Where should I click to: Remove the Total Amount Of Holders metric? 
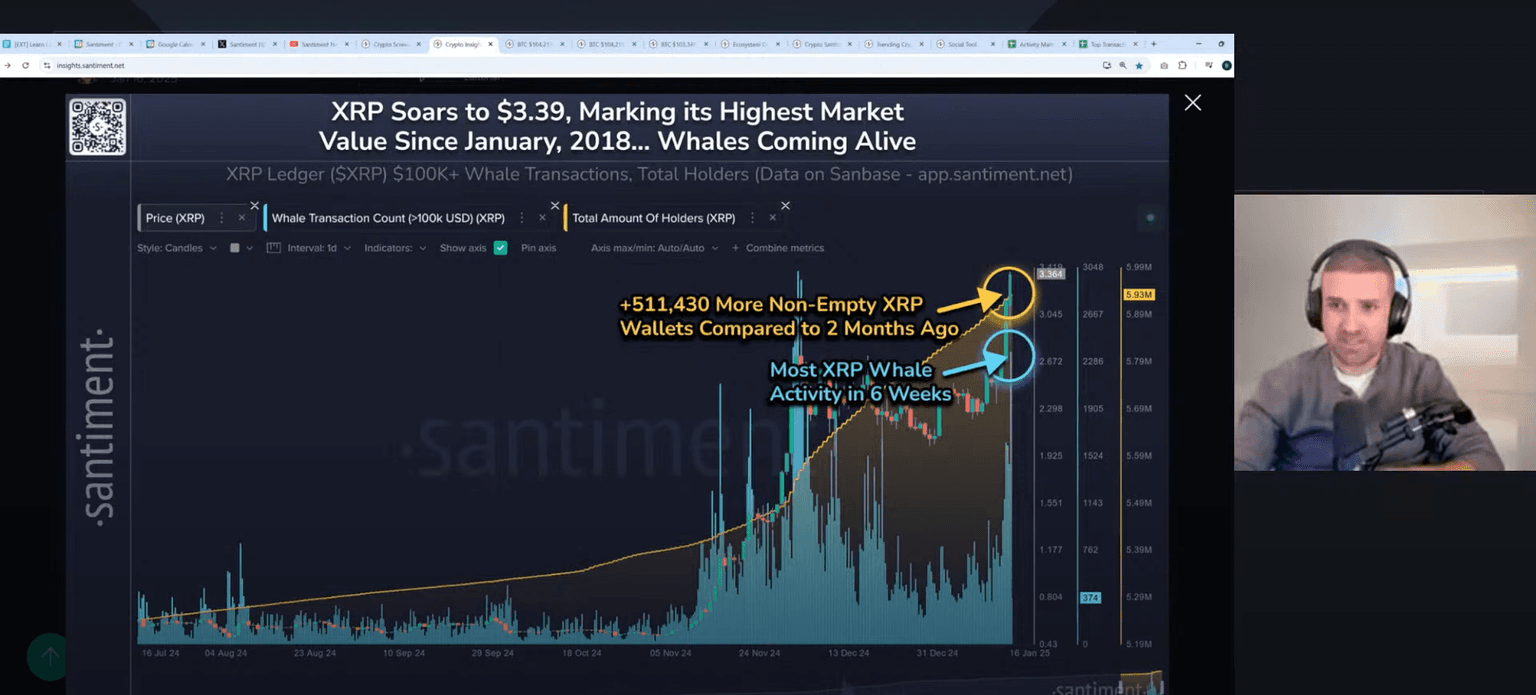coord(772,218)
